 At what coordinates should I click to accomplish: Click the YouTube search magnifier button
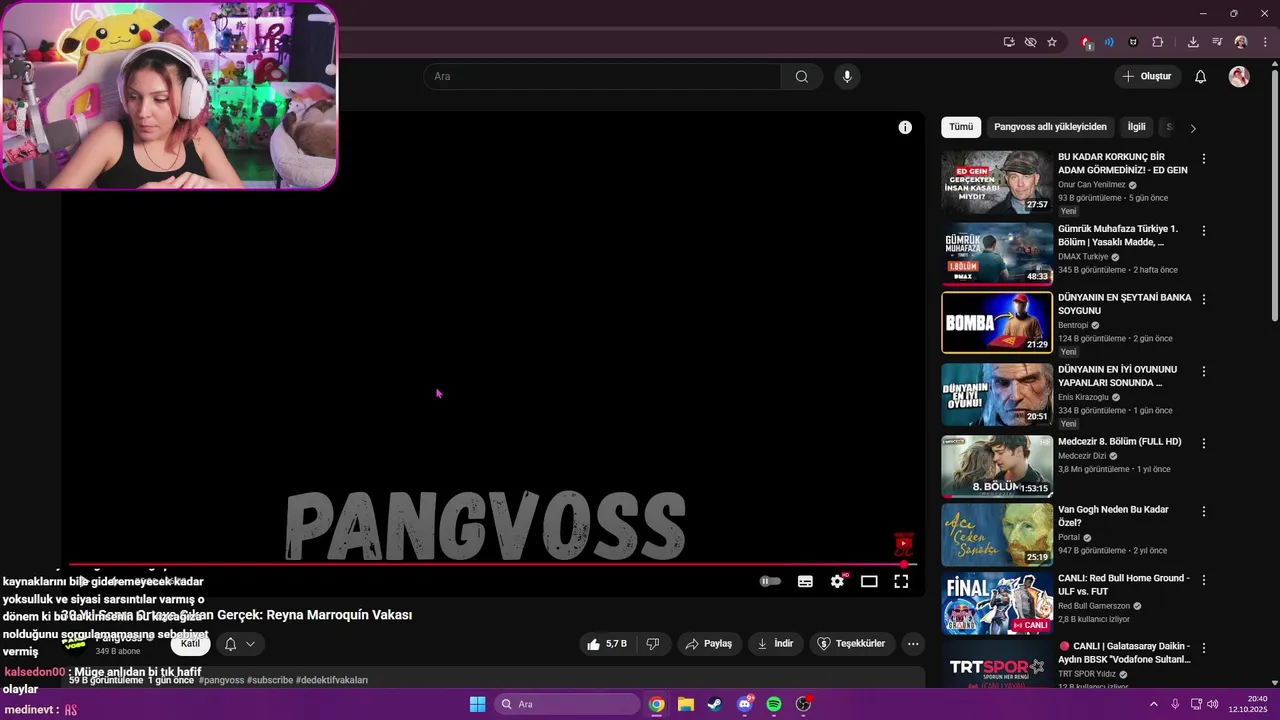pos(802,77)
